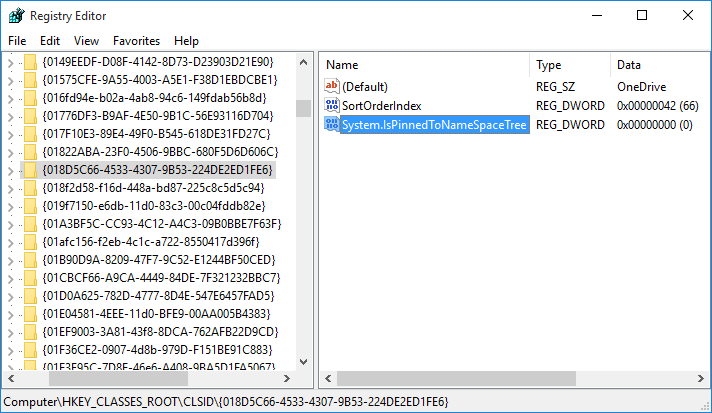Viewport: 712px width, 413px height.
Task: Expand the {01afc156-f2eb-4c1c-a722-8550417d396f} key
Action: pyautogui.click(x=11, y=243)
